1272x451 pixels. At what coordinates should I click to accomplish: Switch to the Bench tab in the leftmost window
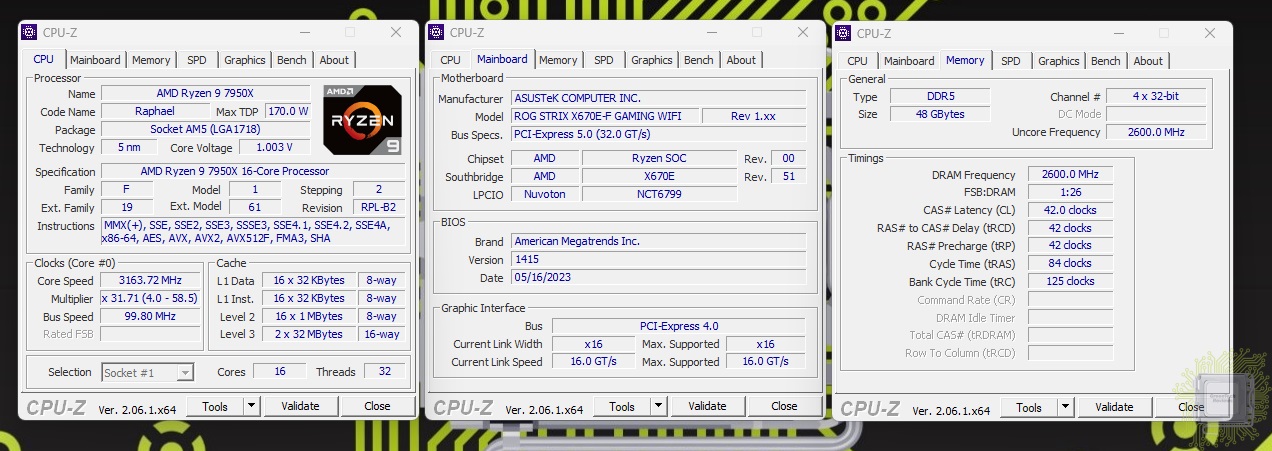click(292, 60)
